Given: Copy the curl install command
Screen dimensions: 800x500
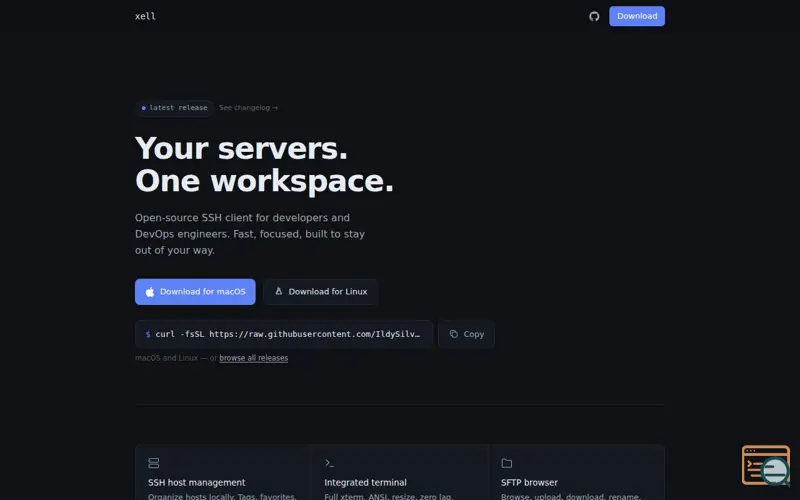Looking at the screenshot, I should [x=466, y=334].
